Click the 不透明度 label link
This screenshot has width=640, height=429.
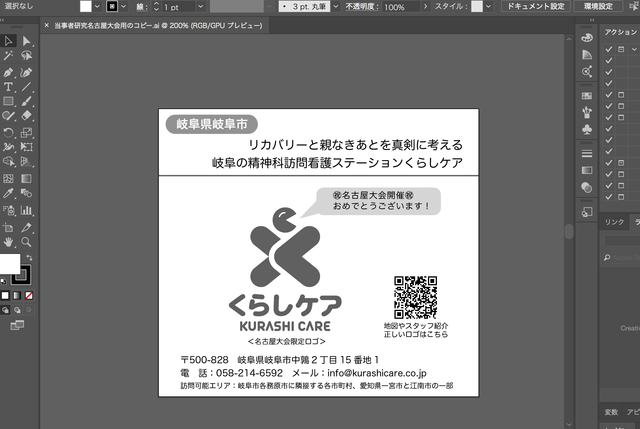[362, 7]
